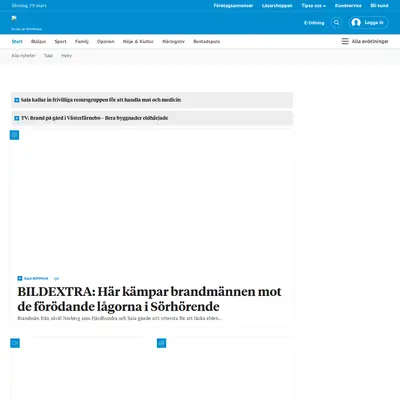The width and height of the screenshot is (400, 400).
Task: Open the Sport section
Action: [x=60, y=41]
